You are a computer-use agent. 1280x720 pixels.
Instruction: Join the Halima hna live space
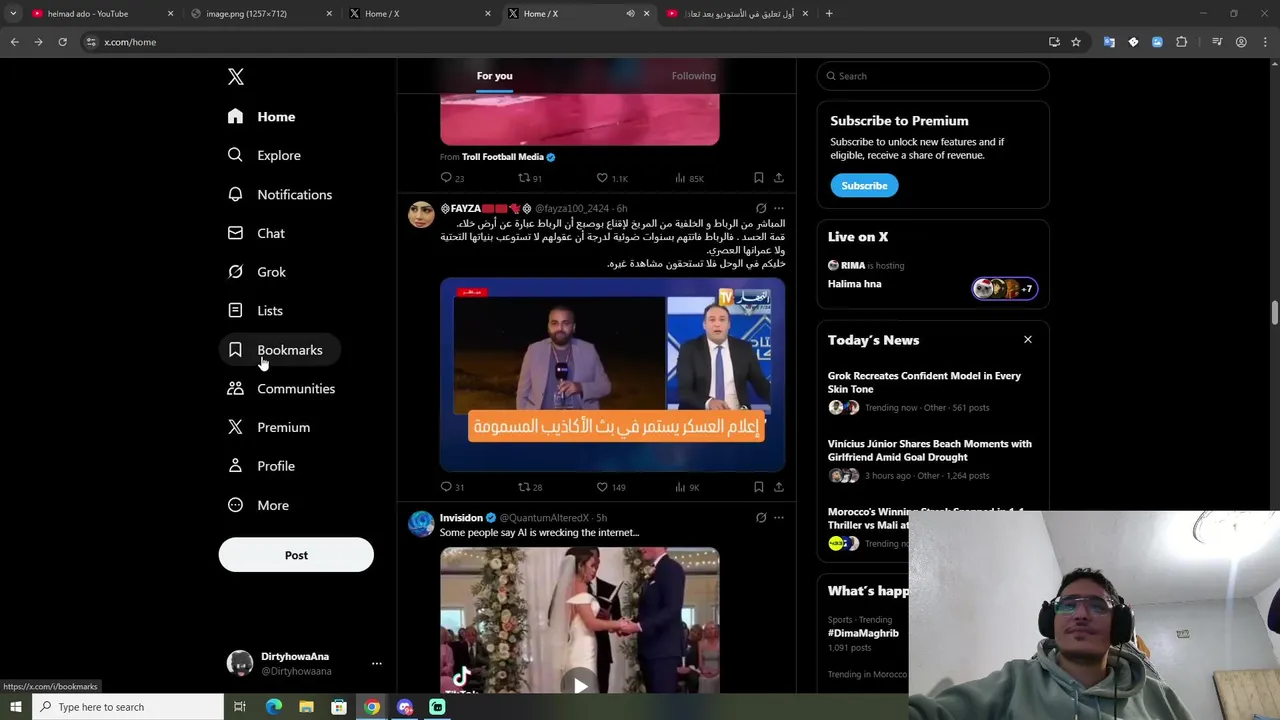[x=855, y=284]
